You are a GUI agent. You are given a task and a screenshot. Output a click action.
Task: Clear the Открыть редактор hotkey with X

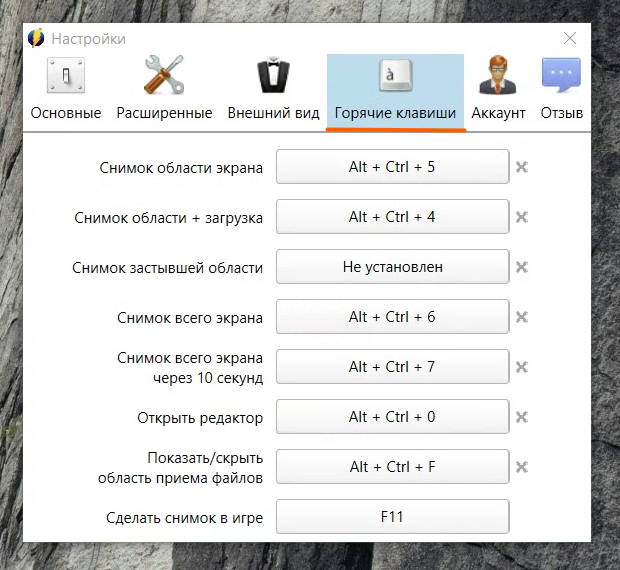point(521,417)
